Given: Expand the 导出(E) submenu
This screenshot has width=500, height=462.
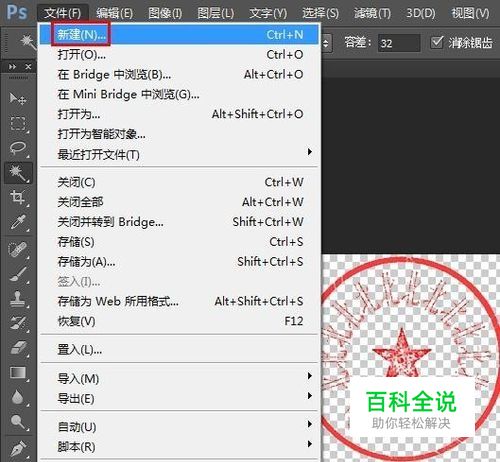Looking at the screenshot, I should coord(180,399).
